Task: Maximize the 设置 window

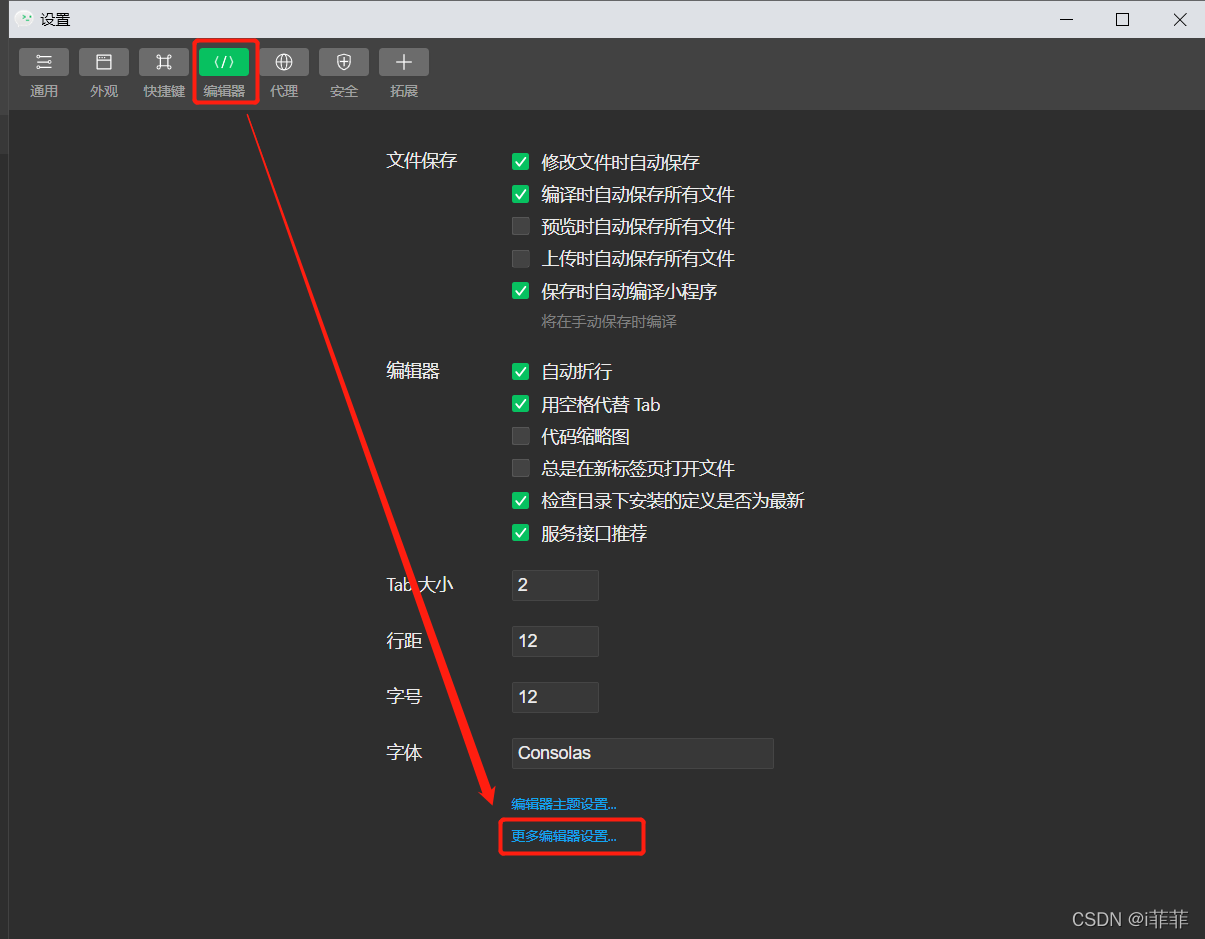Action: (1122, 19)
